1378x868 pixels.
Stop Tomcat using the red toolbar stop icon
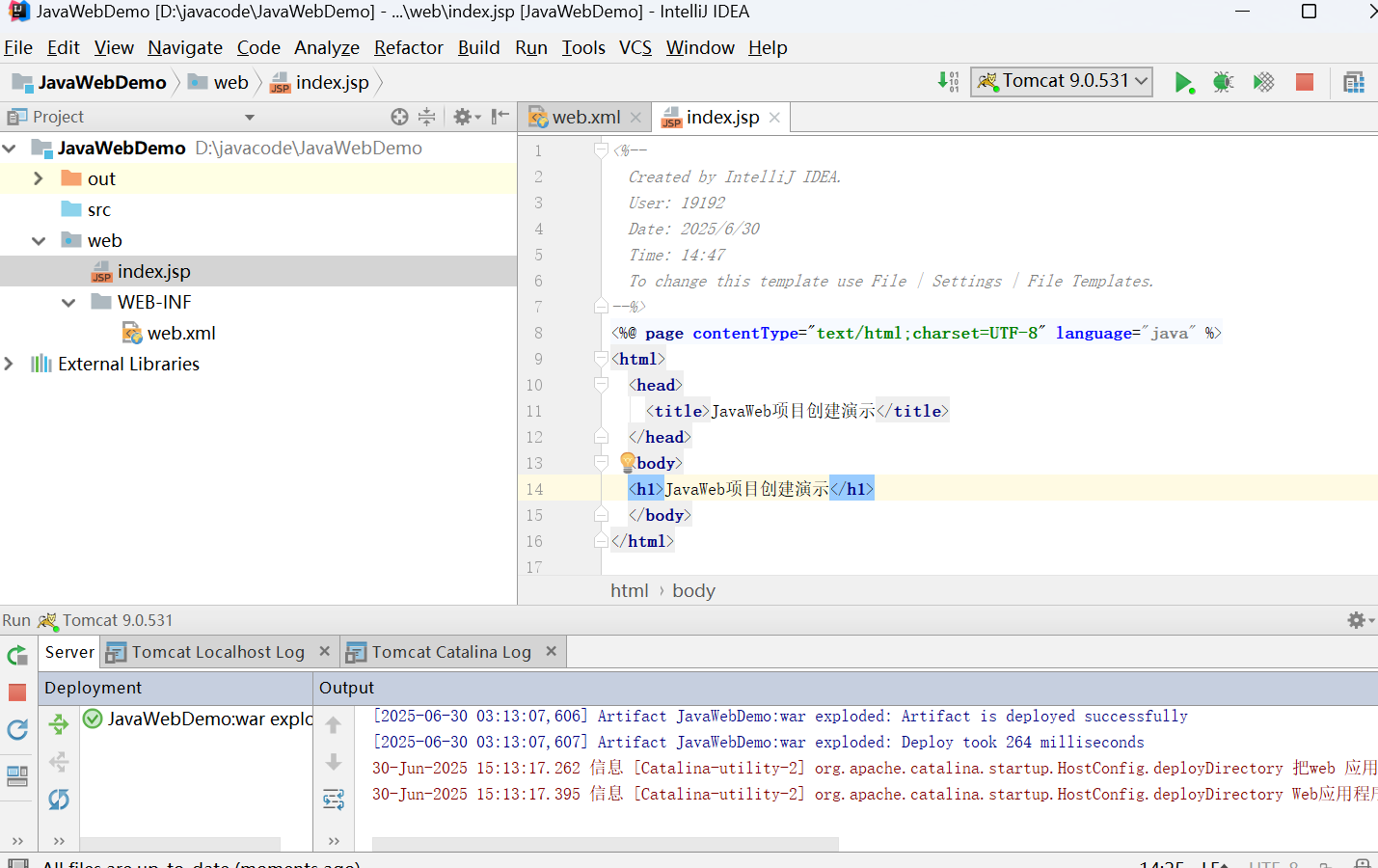[x=1305, y=82]
